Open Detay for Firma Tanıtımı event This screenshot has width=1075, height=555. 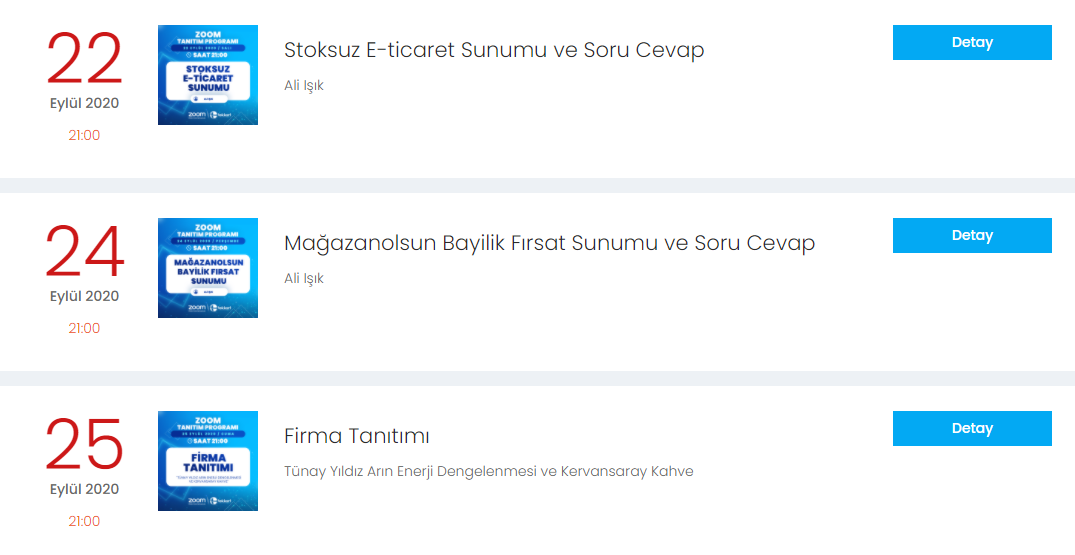click(971, 428)
